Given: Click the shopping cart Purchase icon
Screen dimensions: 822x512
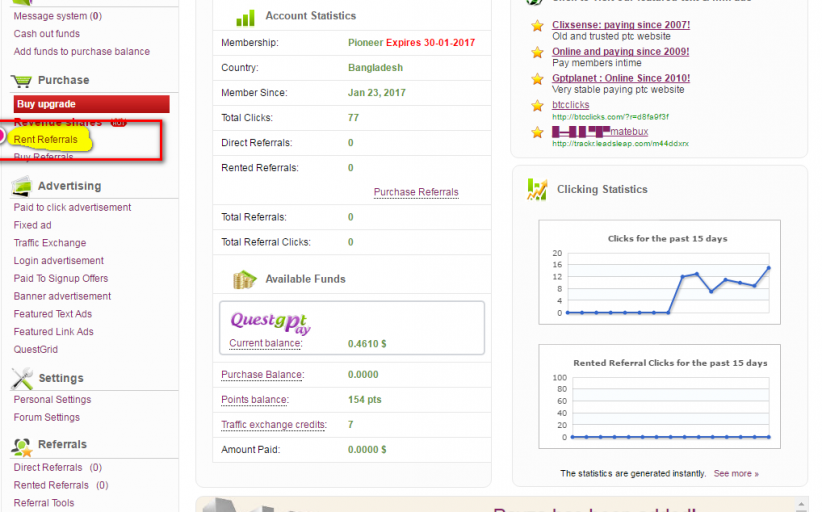Looking at the screenshot, I should coord(22,81).
